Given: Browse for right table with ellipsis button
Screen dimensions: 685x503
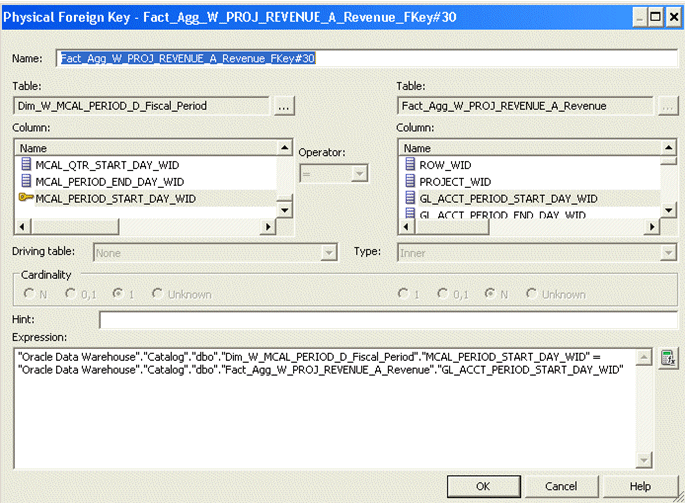Looking at the screenshot, I should pos(668,106).
